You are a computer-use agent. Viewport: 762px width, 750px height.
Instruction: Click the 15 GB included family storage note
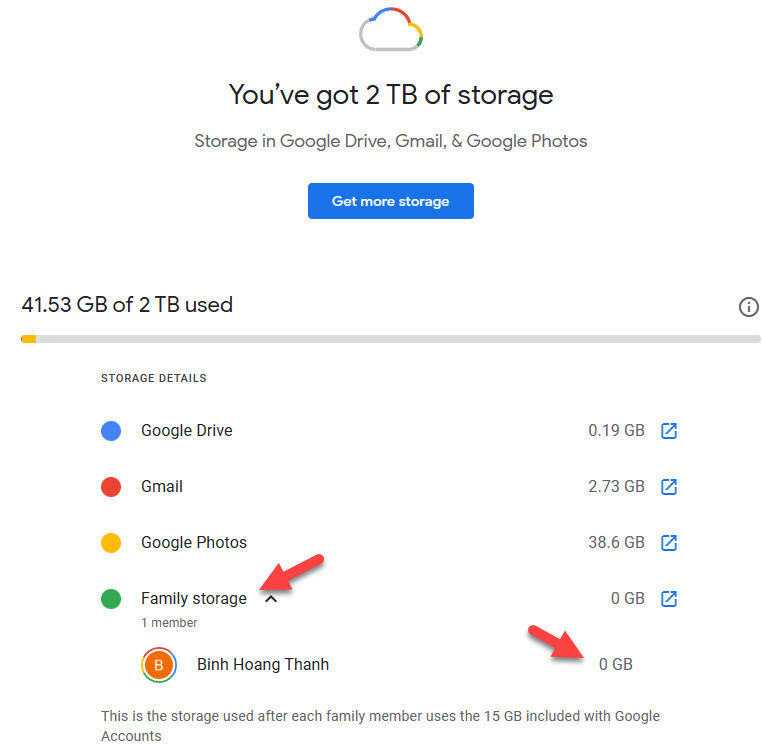(381, 726)
